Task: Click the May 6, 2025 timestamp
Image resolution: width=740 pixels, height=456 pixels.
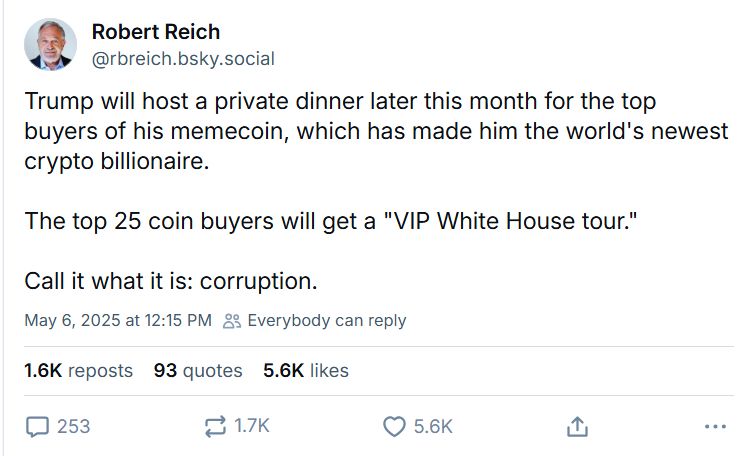Action: pyautogui.click(x=118, y=321)
